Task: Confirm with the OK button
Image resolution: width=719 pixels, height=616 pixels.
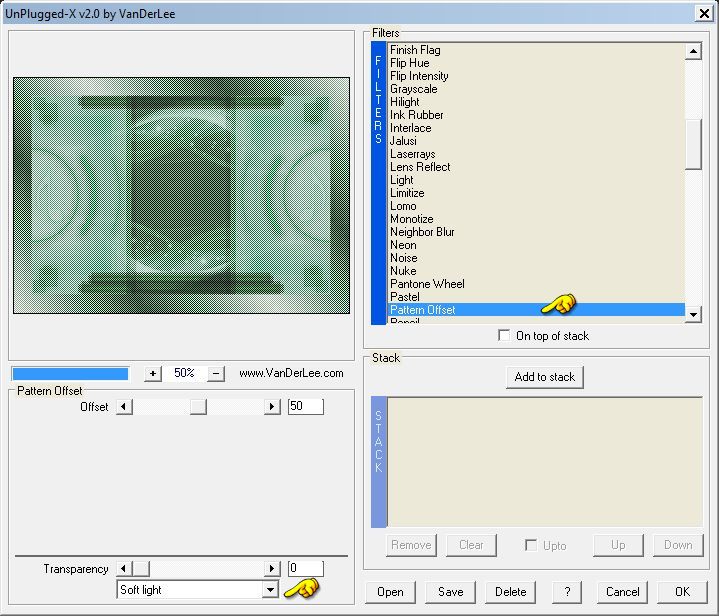Action: [x=682, y=592]
